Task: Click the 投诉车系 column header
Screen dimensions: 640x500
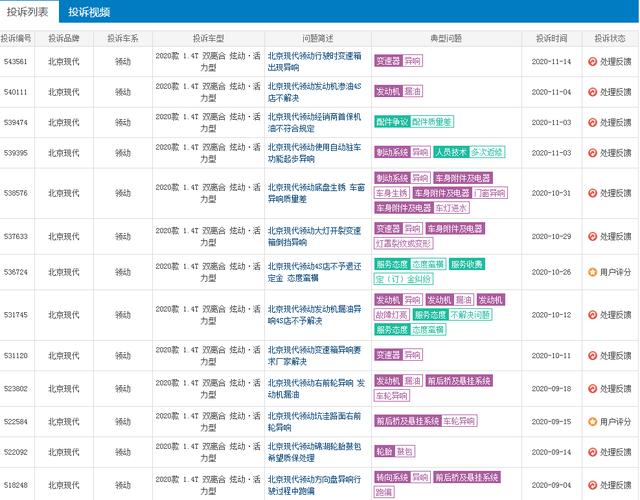Action: click(123, 38)
